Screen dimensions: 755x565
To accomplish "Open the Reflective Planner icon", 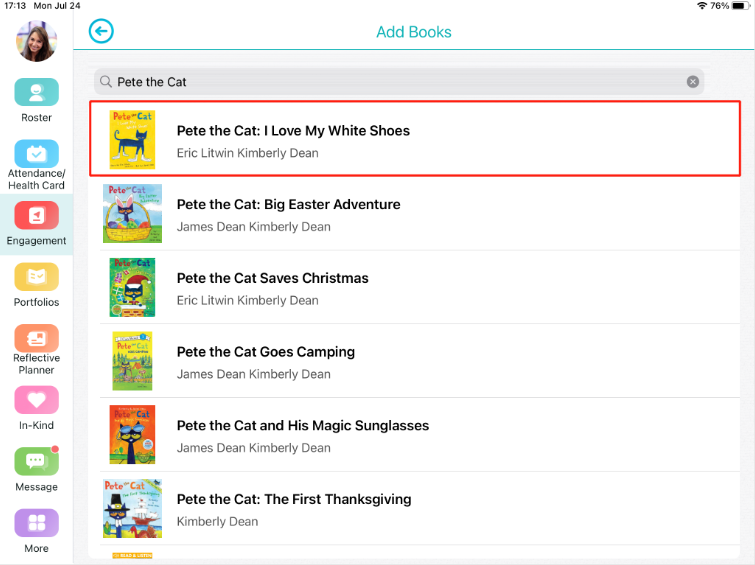I will point(37,338).
